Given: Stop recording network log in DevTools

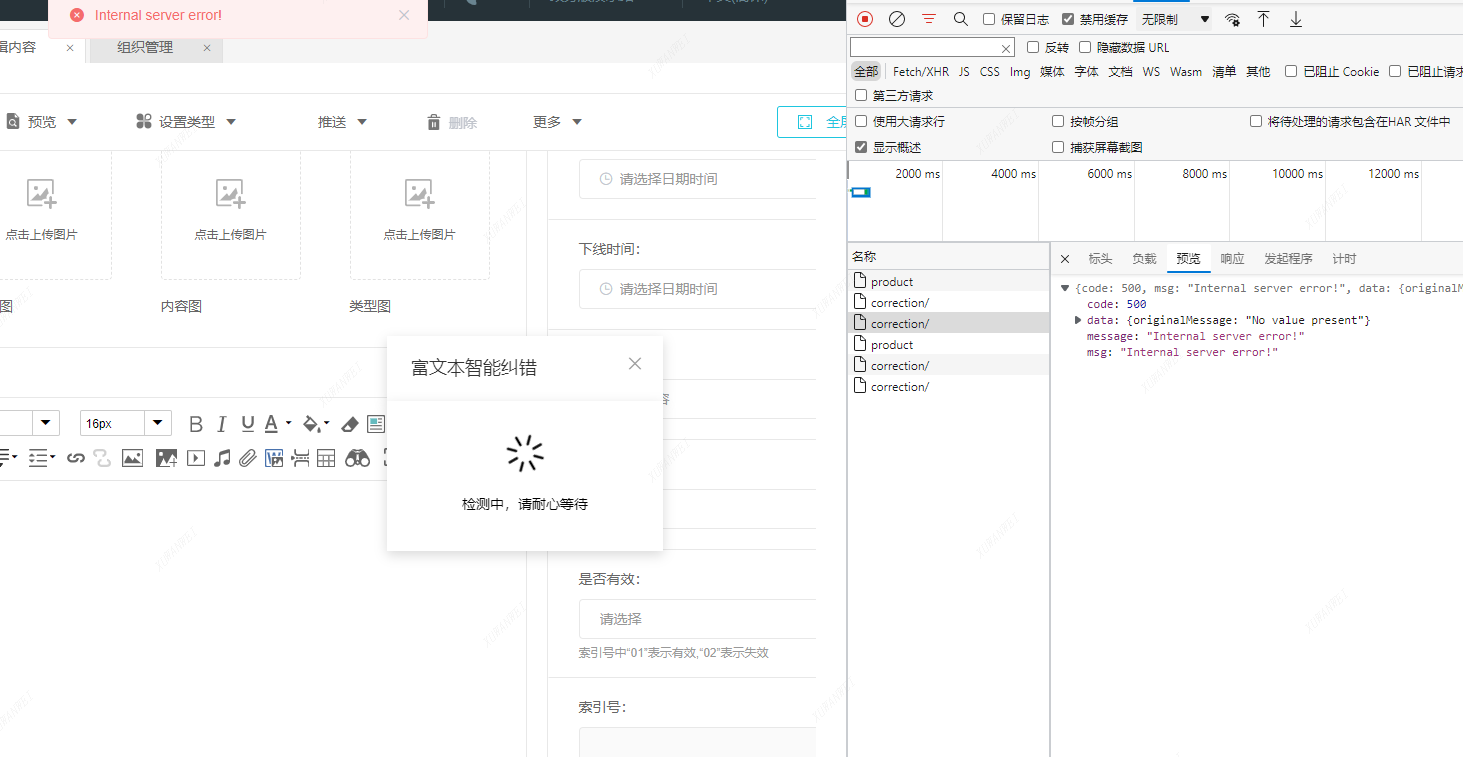Looking at the screenshot, I should click(x=865, y=19).
